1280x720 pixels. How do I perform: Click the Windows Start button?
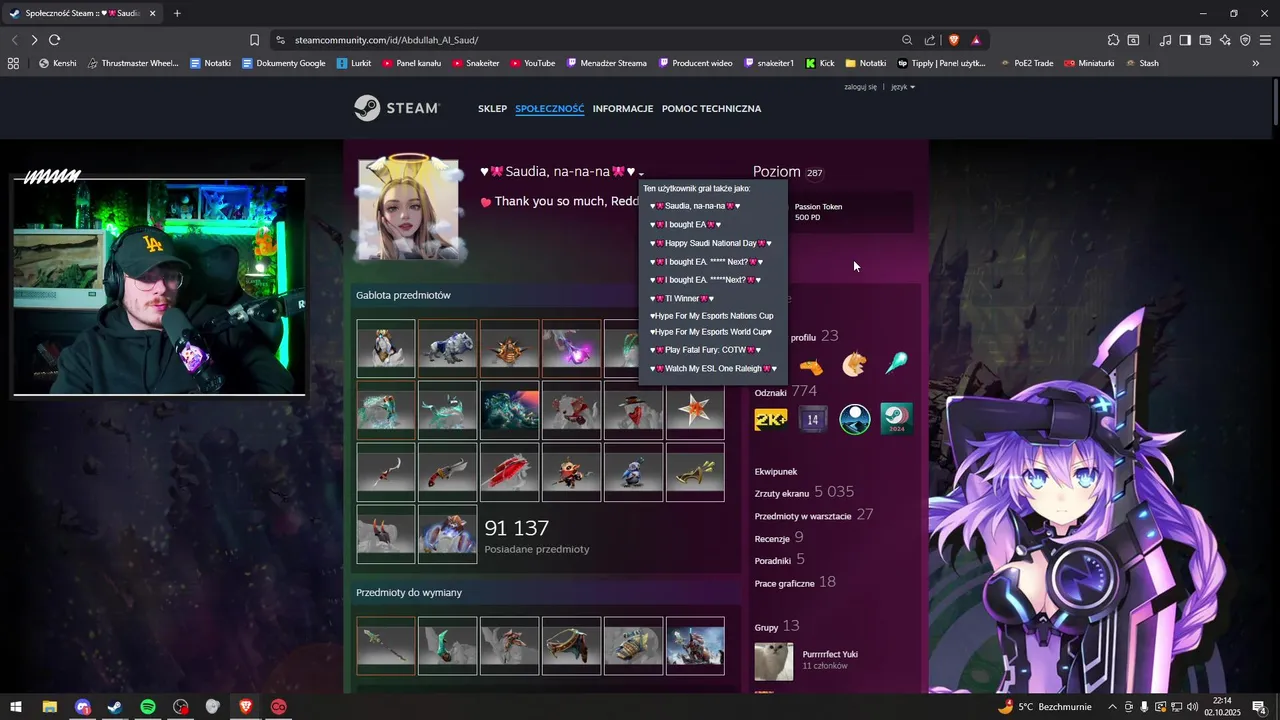(x=16, y=707)
